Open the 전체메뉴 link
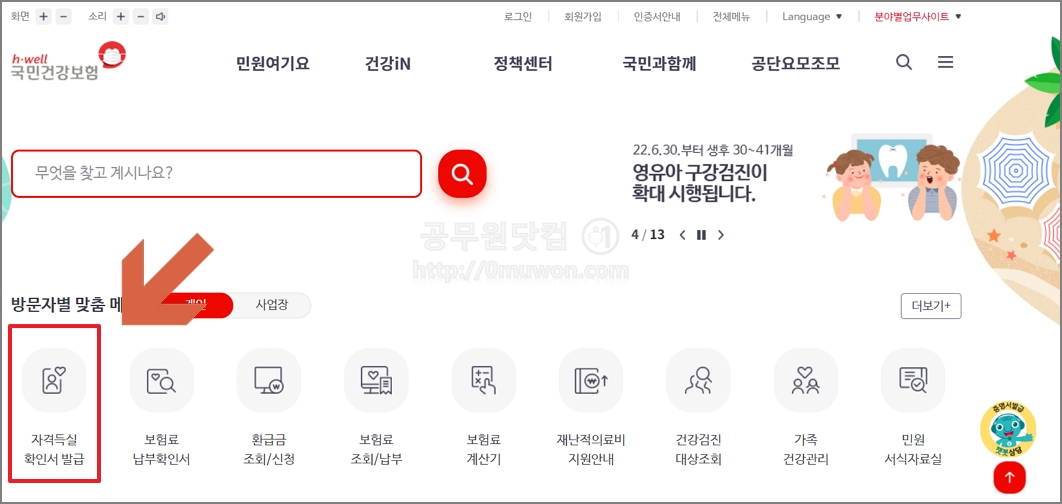Image resolution: width=1062 pixels, height=504 pixels. click(731, 17)
